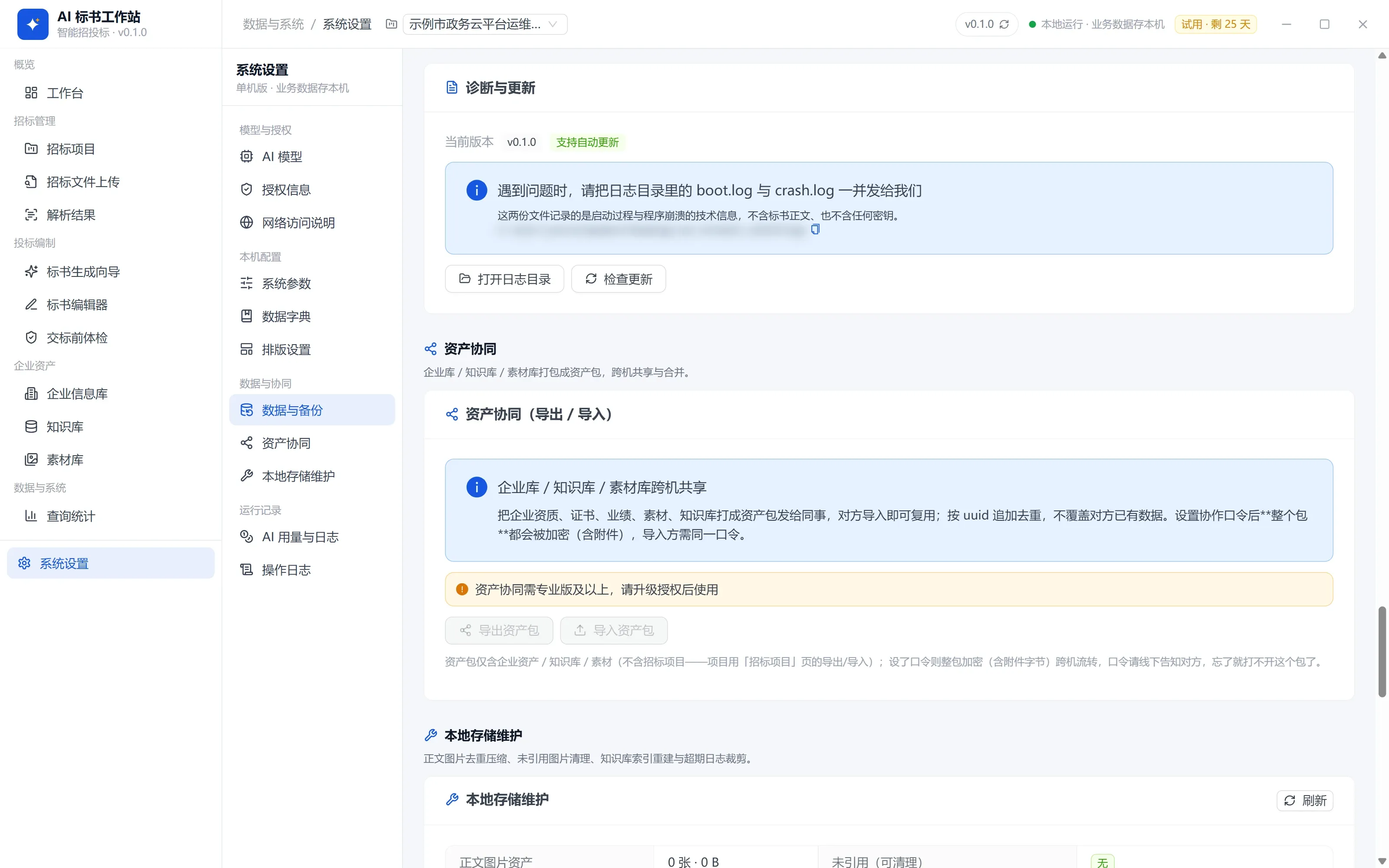Click 打开日志目录 button

(504, 279)
